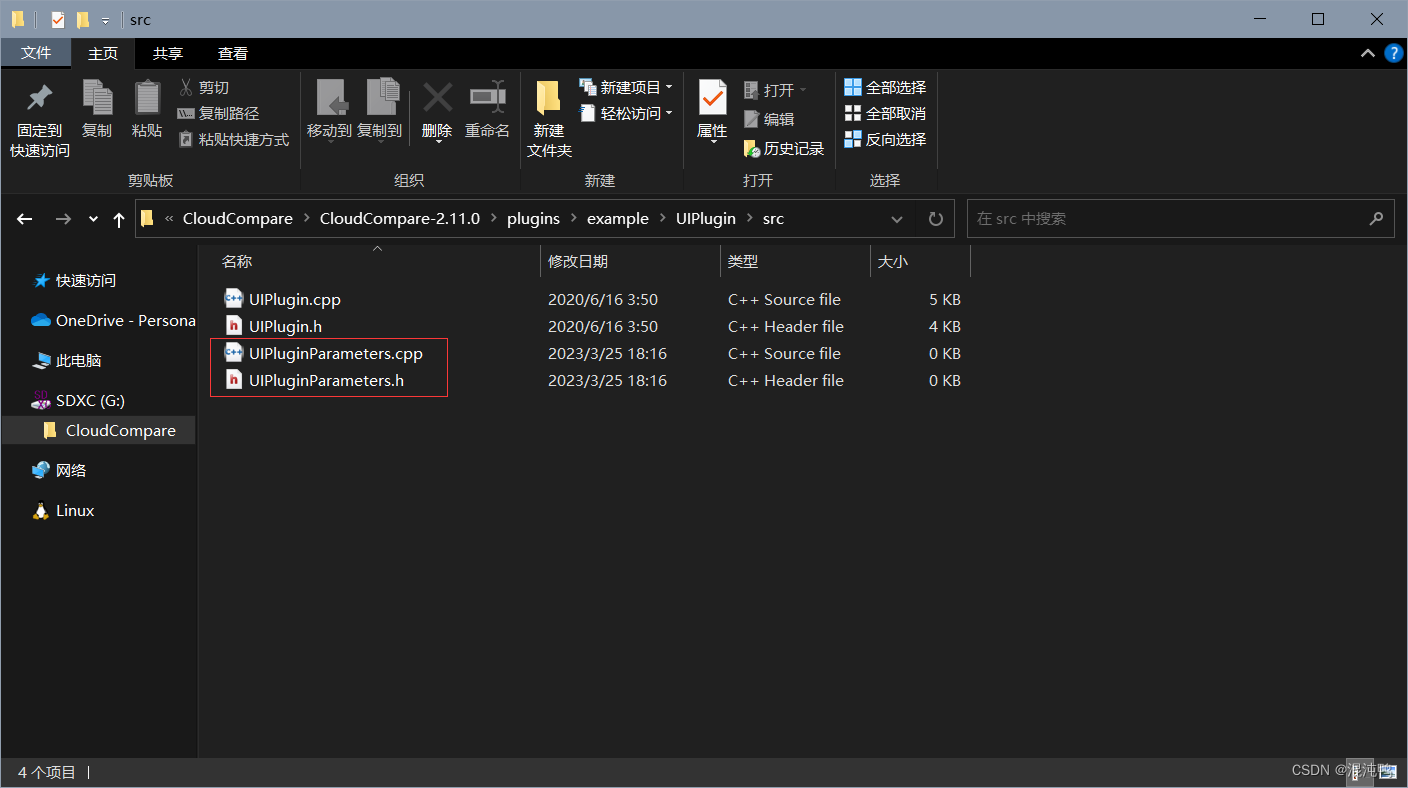Go up one folder level arrow
Screen dimensions: 1408x788
point(119,219)
